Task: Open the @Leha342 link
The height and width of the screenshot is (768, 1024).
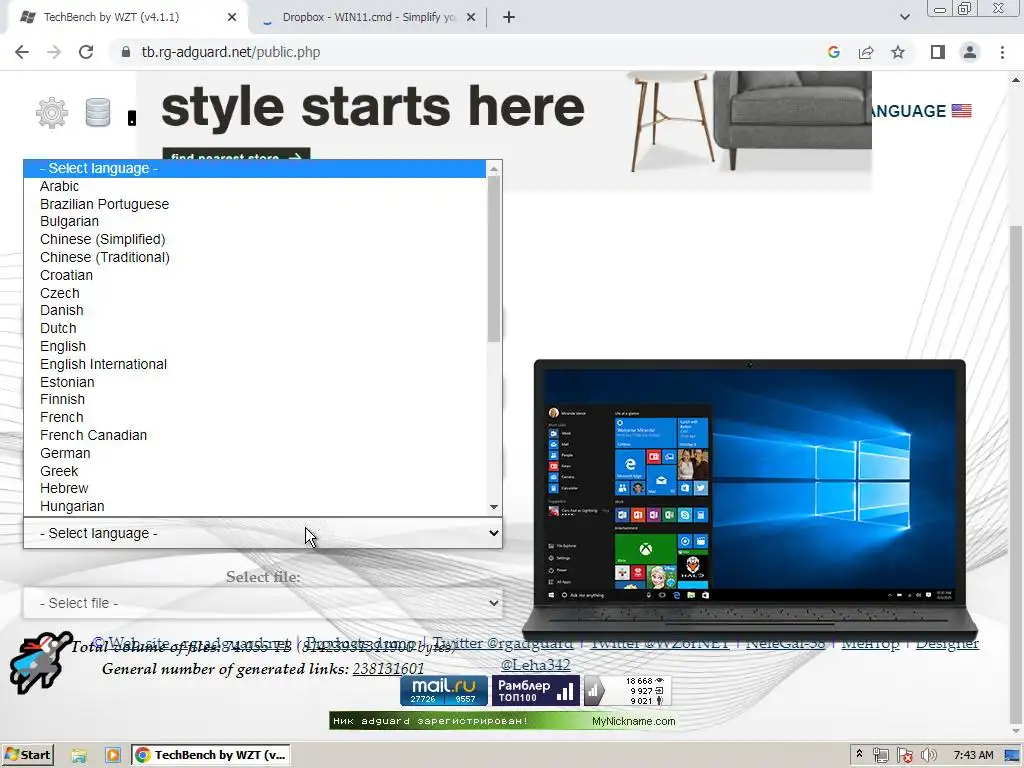Action: 536,665
